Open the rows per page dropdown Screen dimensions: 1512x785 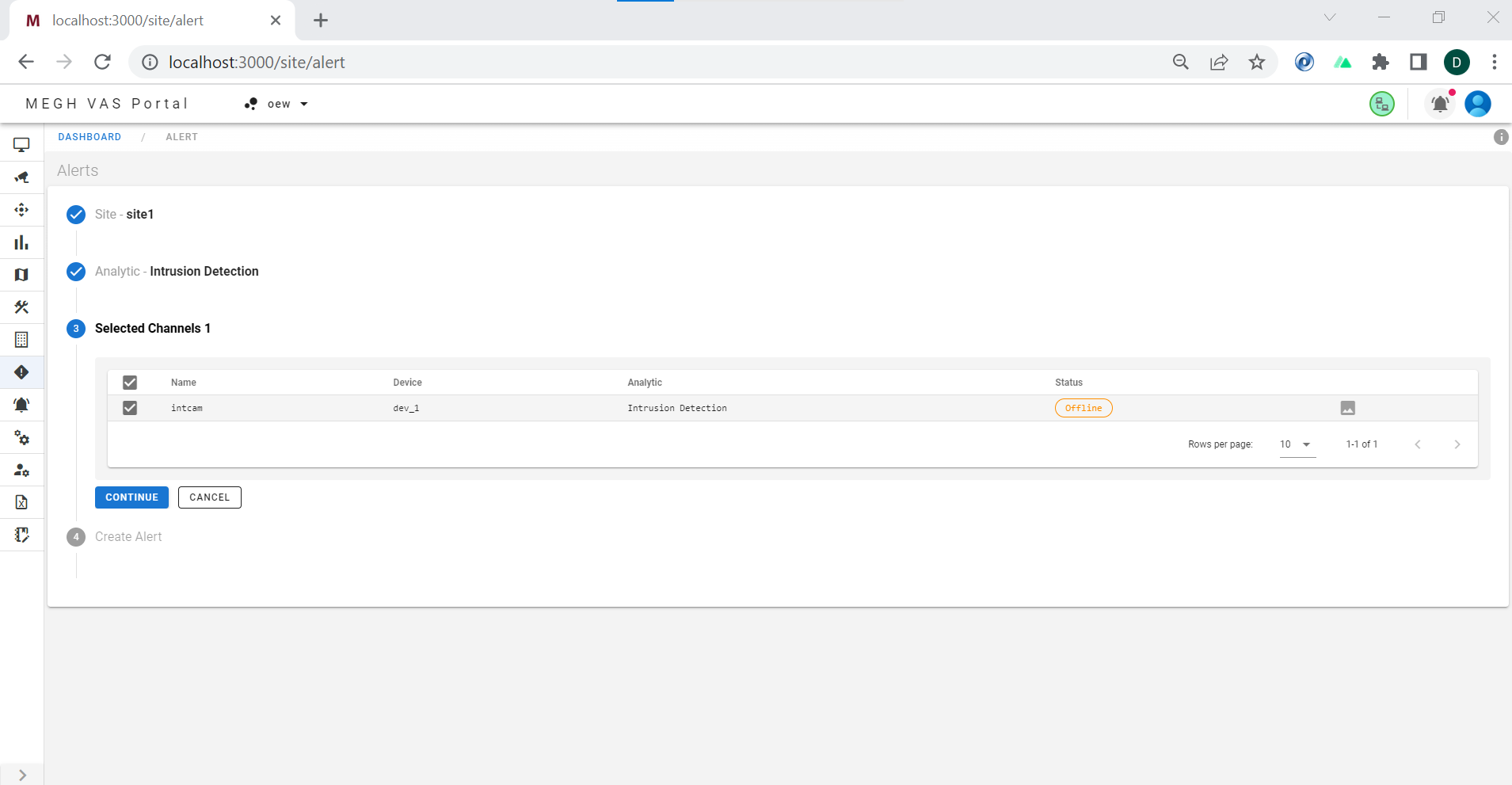tap(1296, 444)
